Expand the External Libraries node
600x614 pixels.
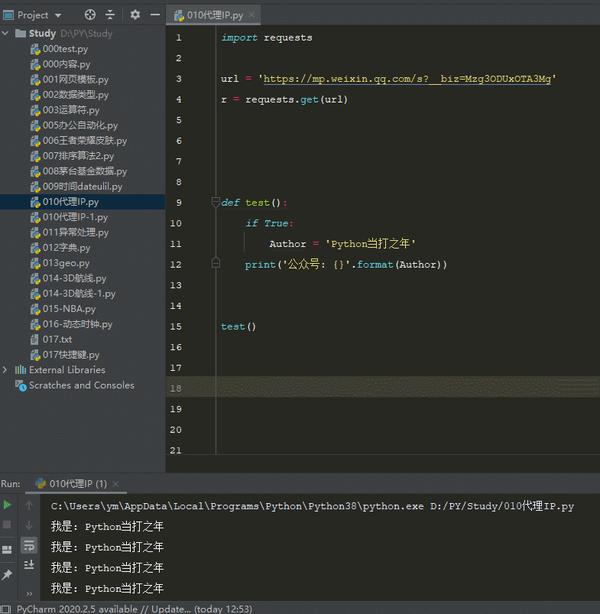6,370
